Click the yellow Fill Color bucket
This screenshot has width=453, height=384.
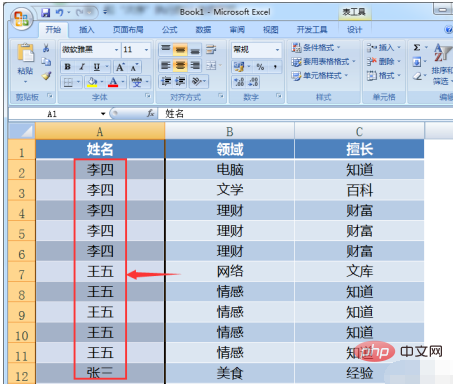point(92,82)
